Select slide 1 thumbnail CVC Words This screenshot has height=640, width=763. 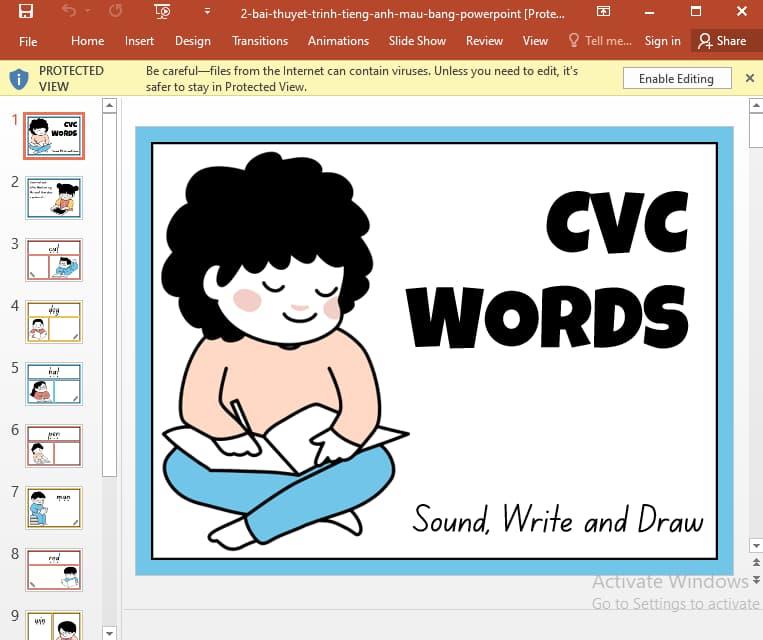click(x=54, y=136)
